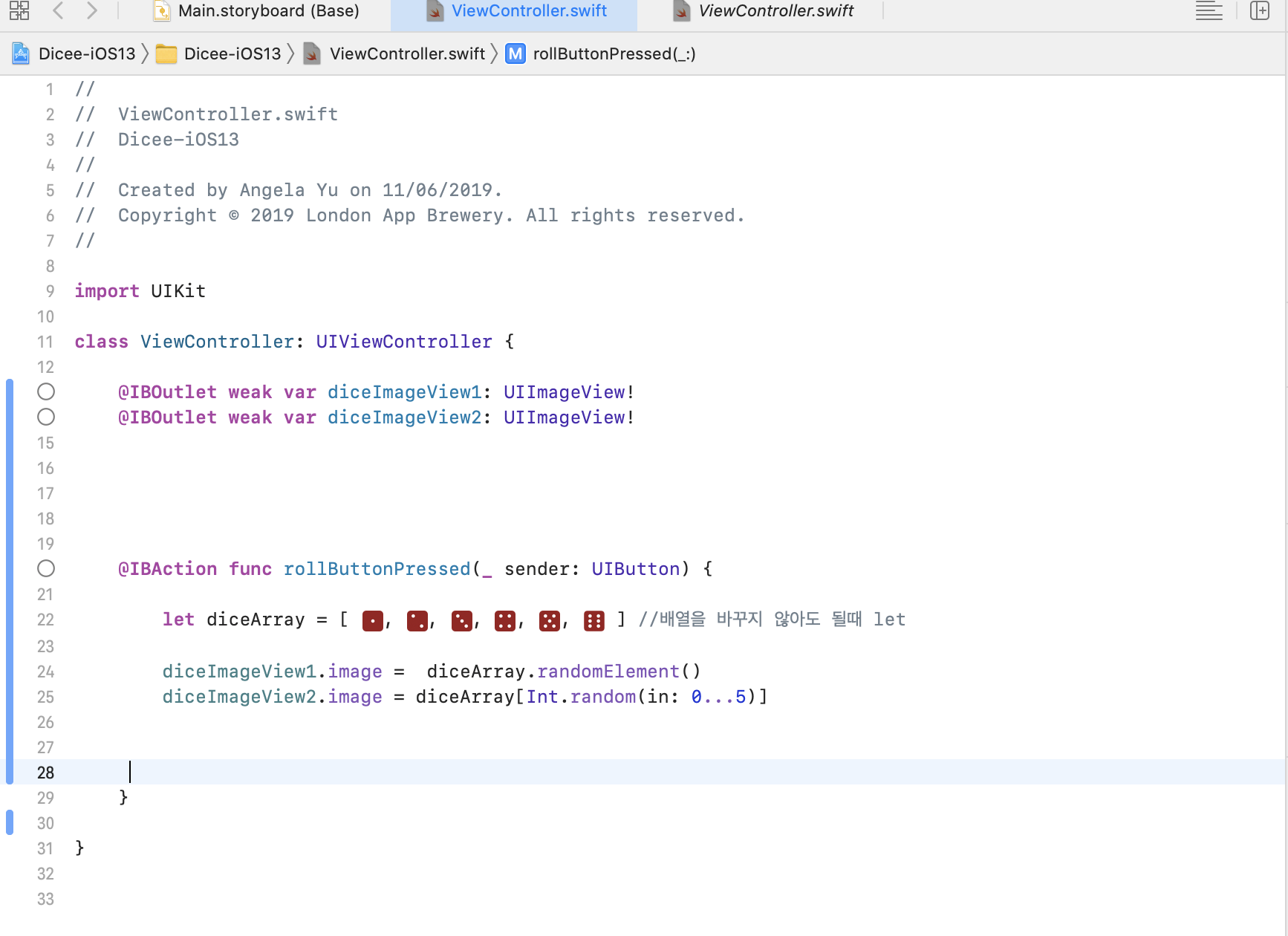Click line number 22 in gutter
The width and height of the screenshot is (1288, 936).
(x=45, y=620)
